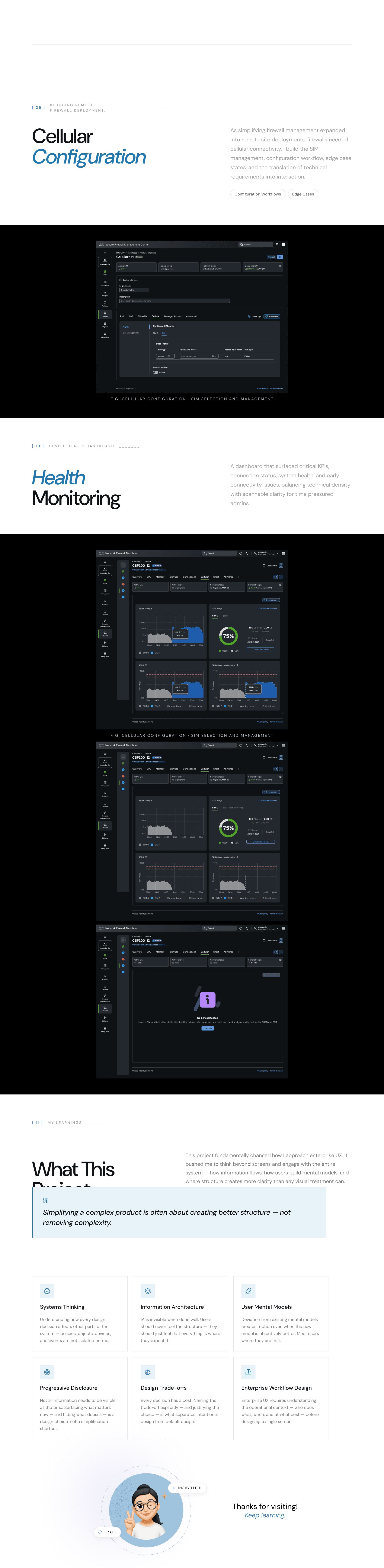
Task: Open the AI Assistant
Action: (272, 317)
